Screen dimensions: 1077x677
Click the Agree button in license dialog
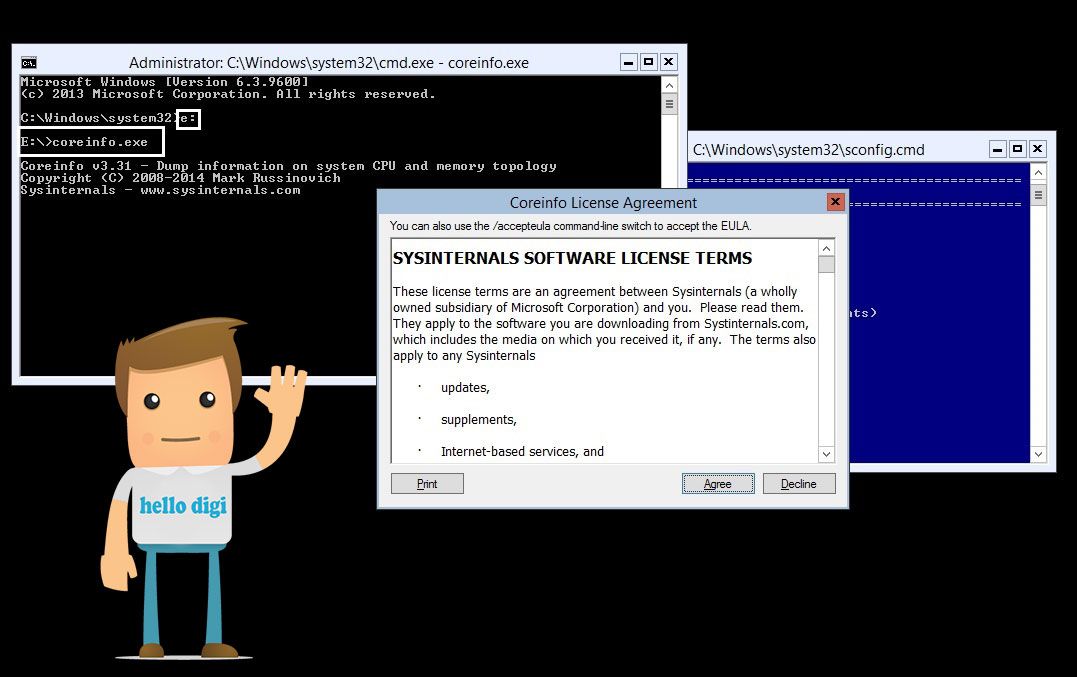pos(718,483)
